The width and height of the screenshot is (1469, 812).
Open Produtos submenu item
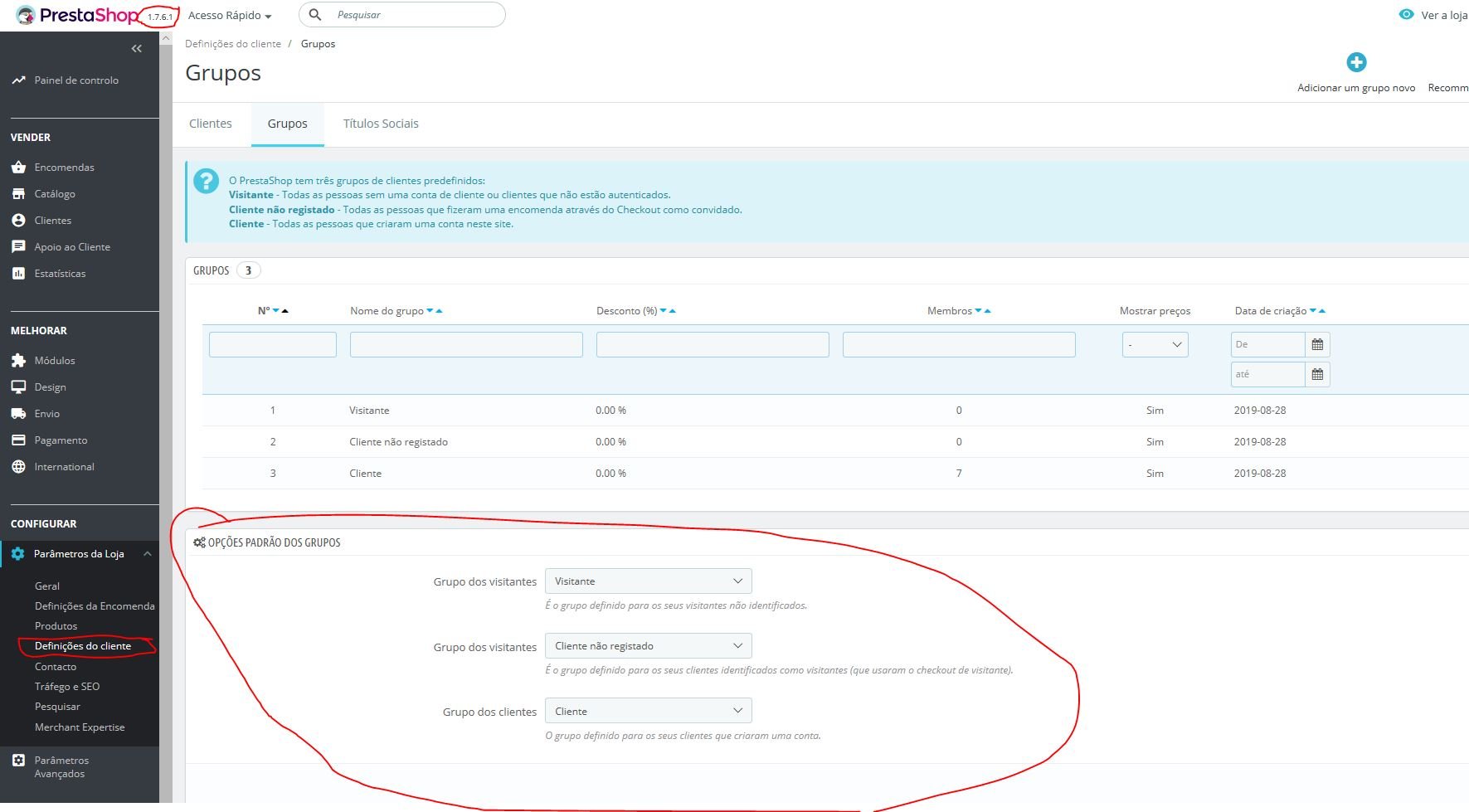click(56, 626)
